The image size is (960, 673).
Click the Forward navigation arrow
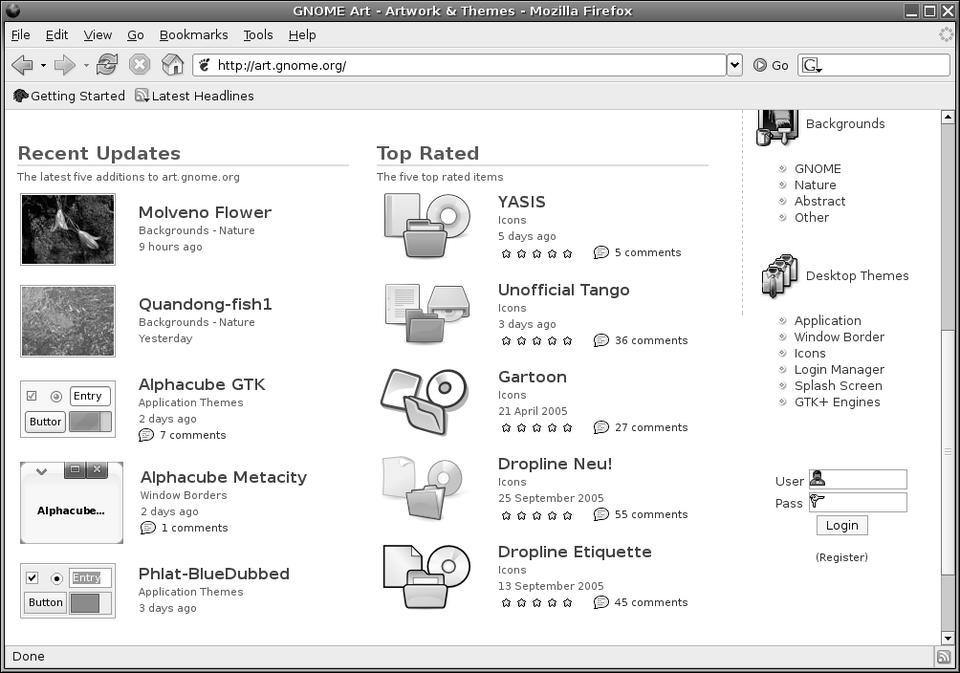pyautogui.click(x=64, y=65)
